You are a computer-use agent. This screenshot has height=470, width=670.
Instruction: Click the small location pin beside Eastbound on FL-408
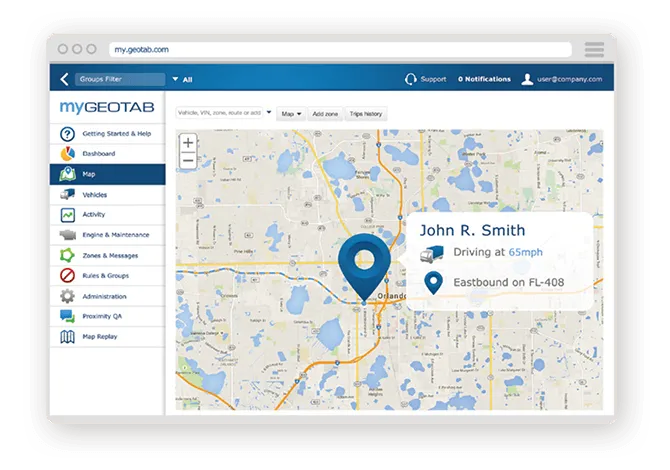coord(433,282)
